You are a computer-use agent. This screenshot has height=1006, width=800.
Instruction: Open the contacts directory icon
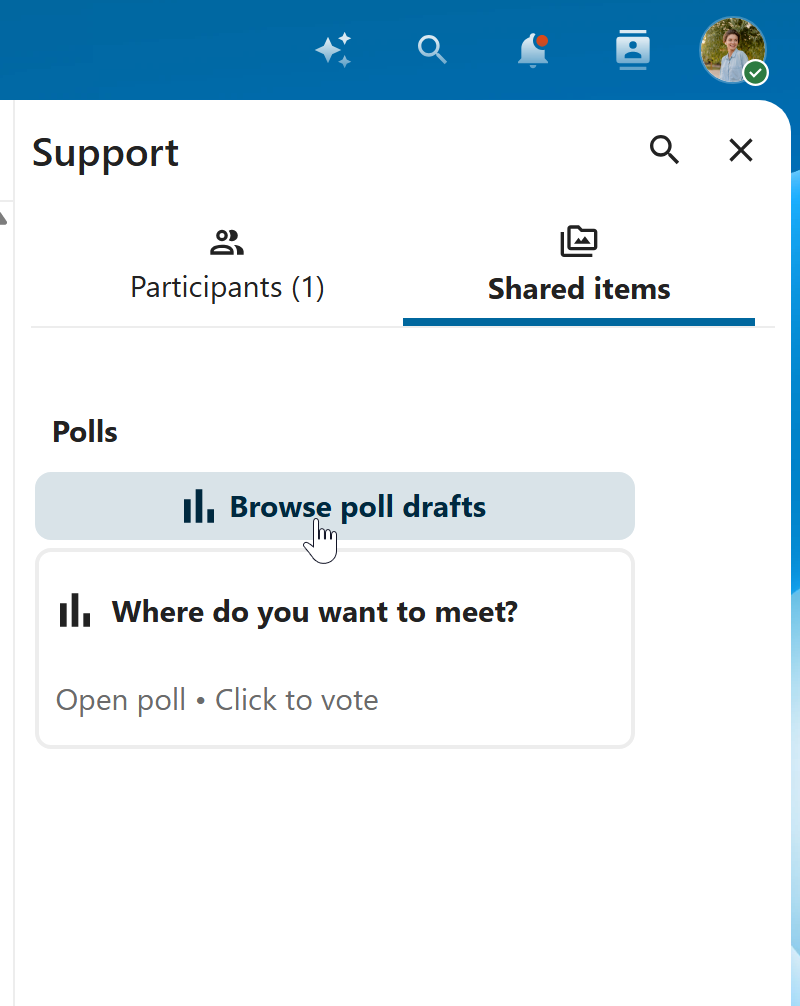click(x=633, y=49)
